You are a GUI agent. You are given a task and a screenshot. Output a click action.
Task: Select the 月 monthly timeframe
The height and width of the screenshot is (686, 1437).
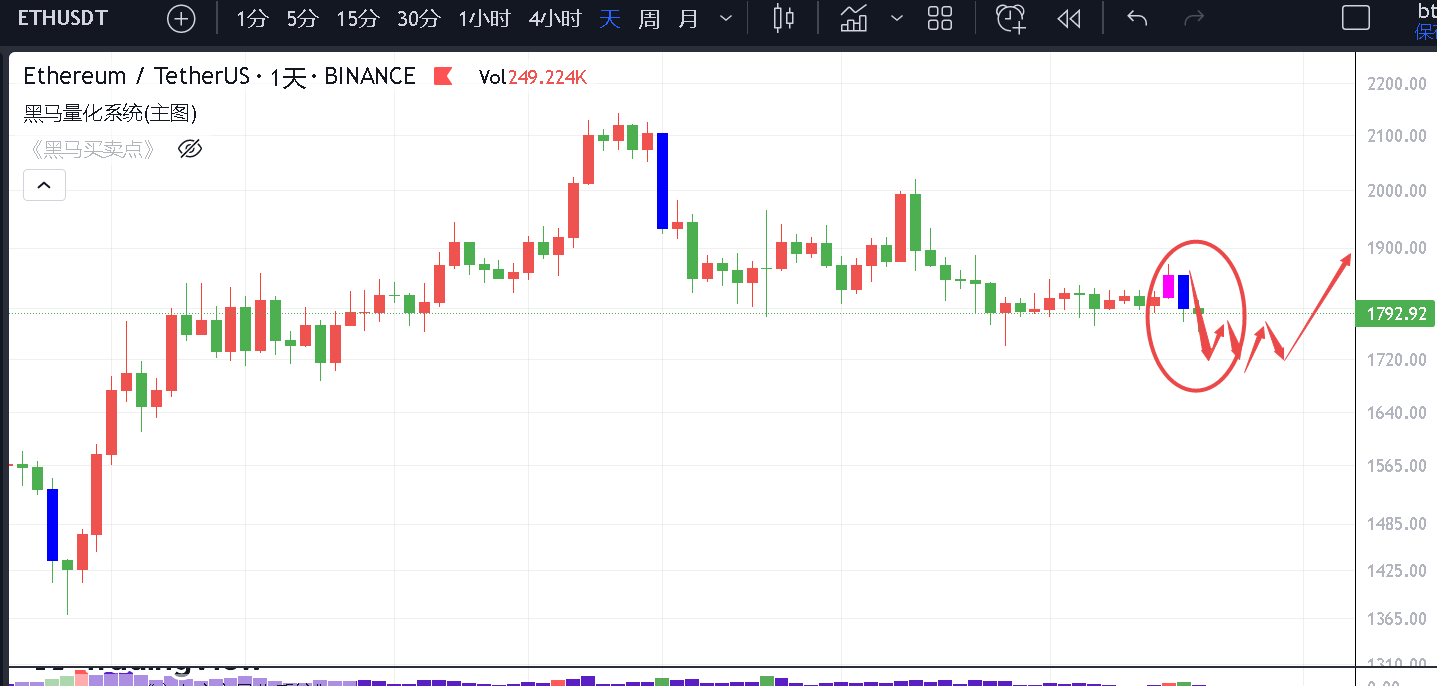(689, 18)
